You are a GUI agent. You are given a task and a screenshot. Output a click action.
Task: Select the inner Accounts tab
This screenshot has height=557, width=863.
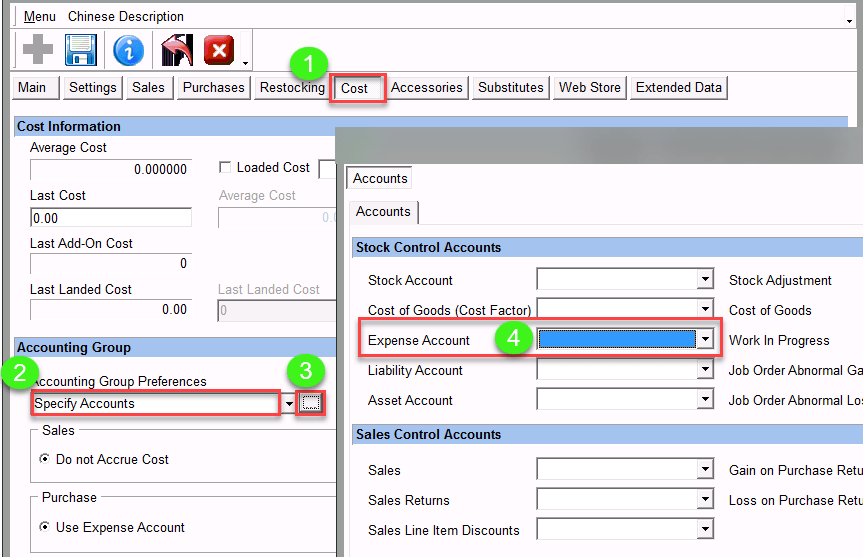384,212
